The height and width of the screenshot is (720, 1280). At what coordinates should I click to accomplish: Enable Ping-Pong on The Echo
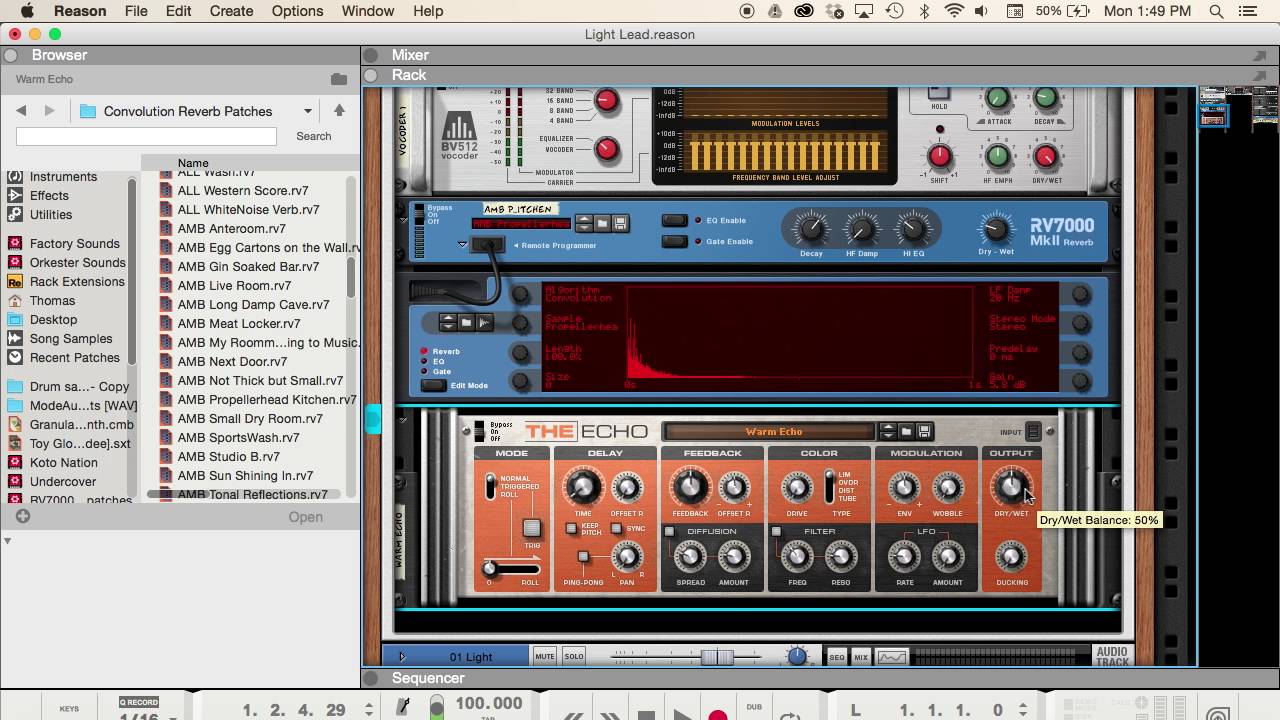click(x=582, y=556)
